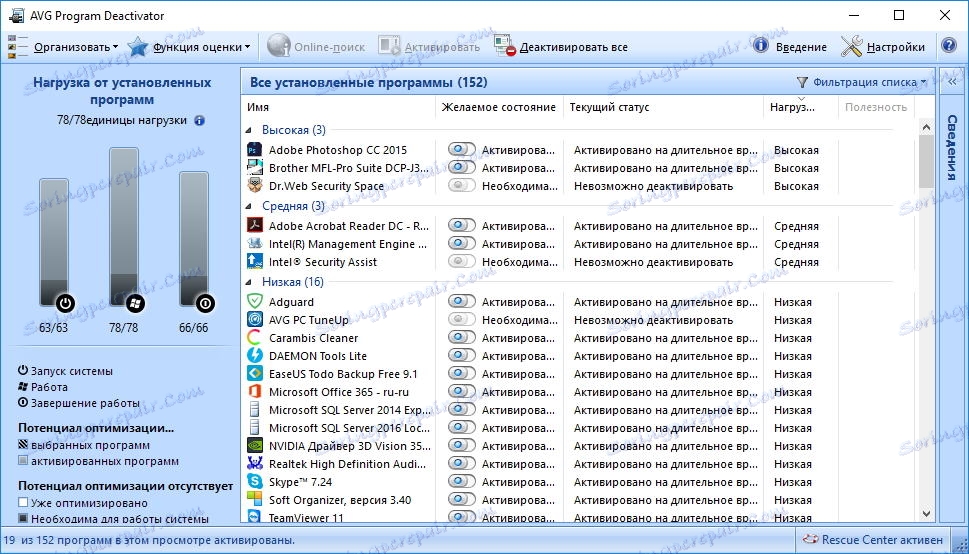Toggle Adobe Photoshop CC 2015 activation switch
This screenshot has height=554, width=969.
[462, 150]
